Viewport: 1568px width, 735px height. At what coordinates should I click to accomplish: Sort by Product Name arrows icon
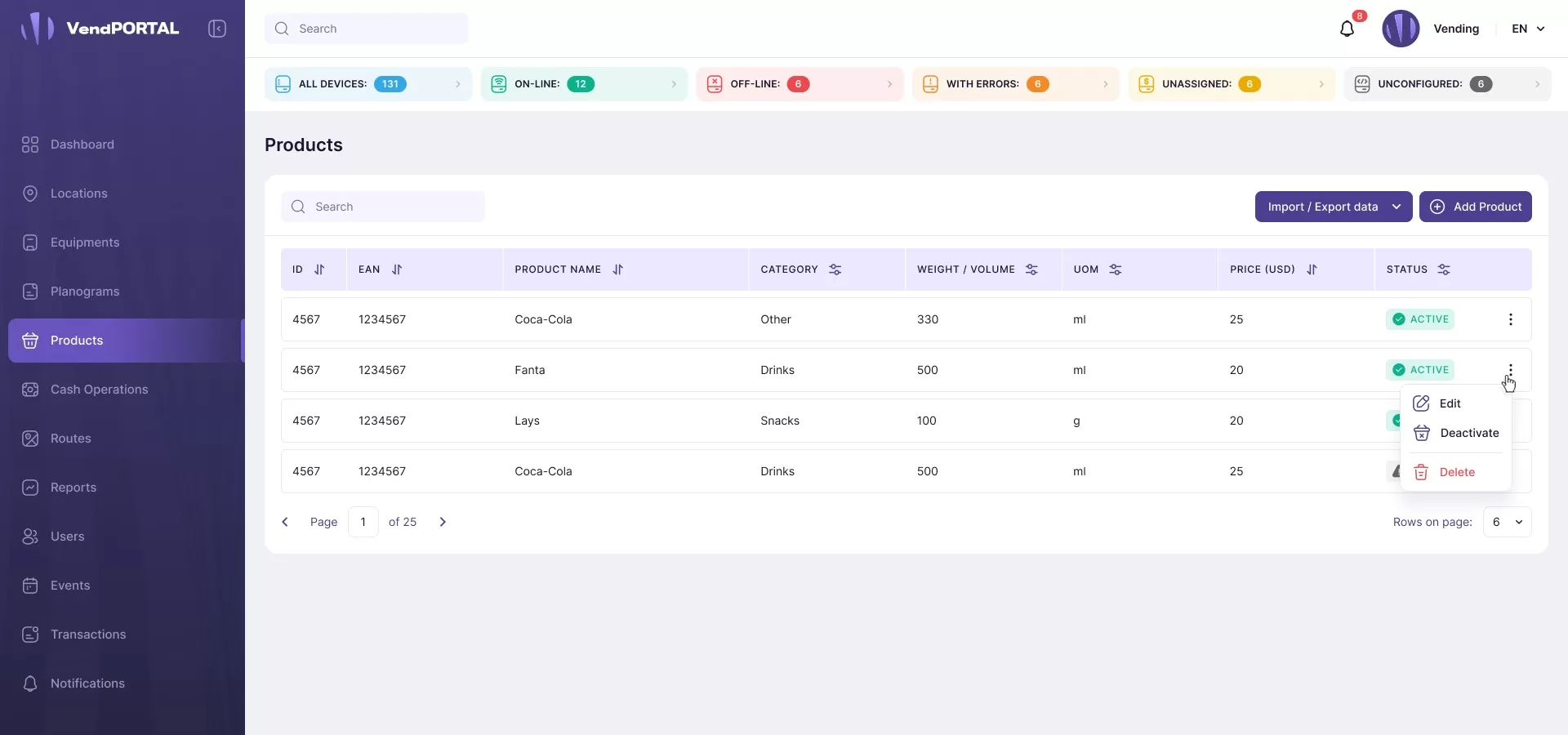point(618,269)
